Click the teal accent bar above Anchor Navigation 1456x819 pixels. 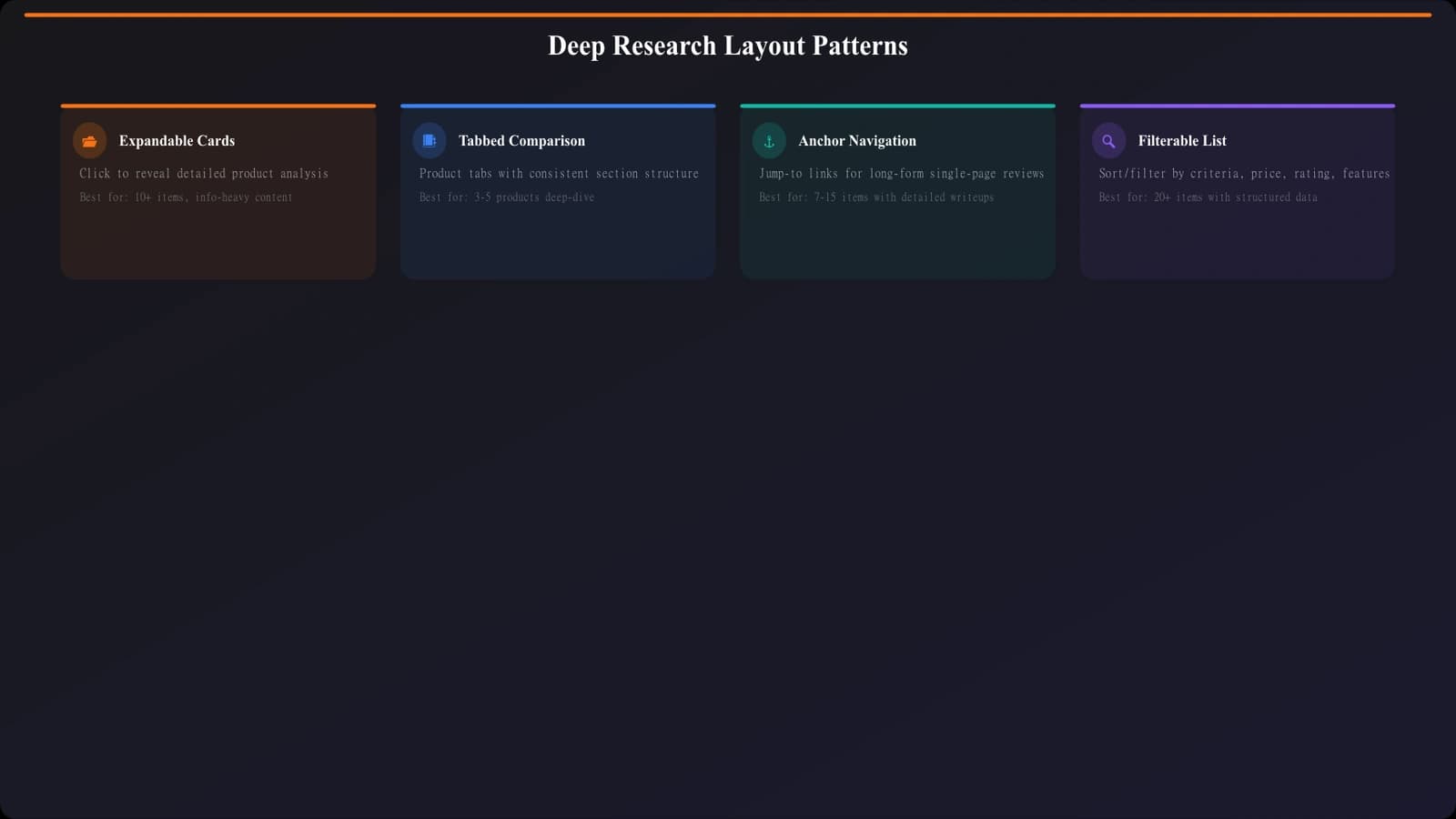897,106
